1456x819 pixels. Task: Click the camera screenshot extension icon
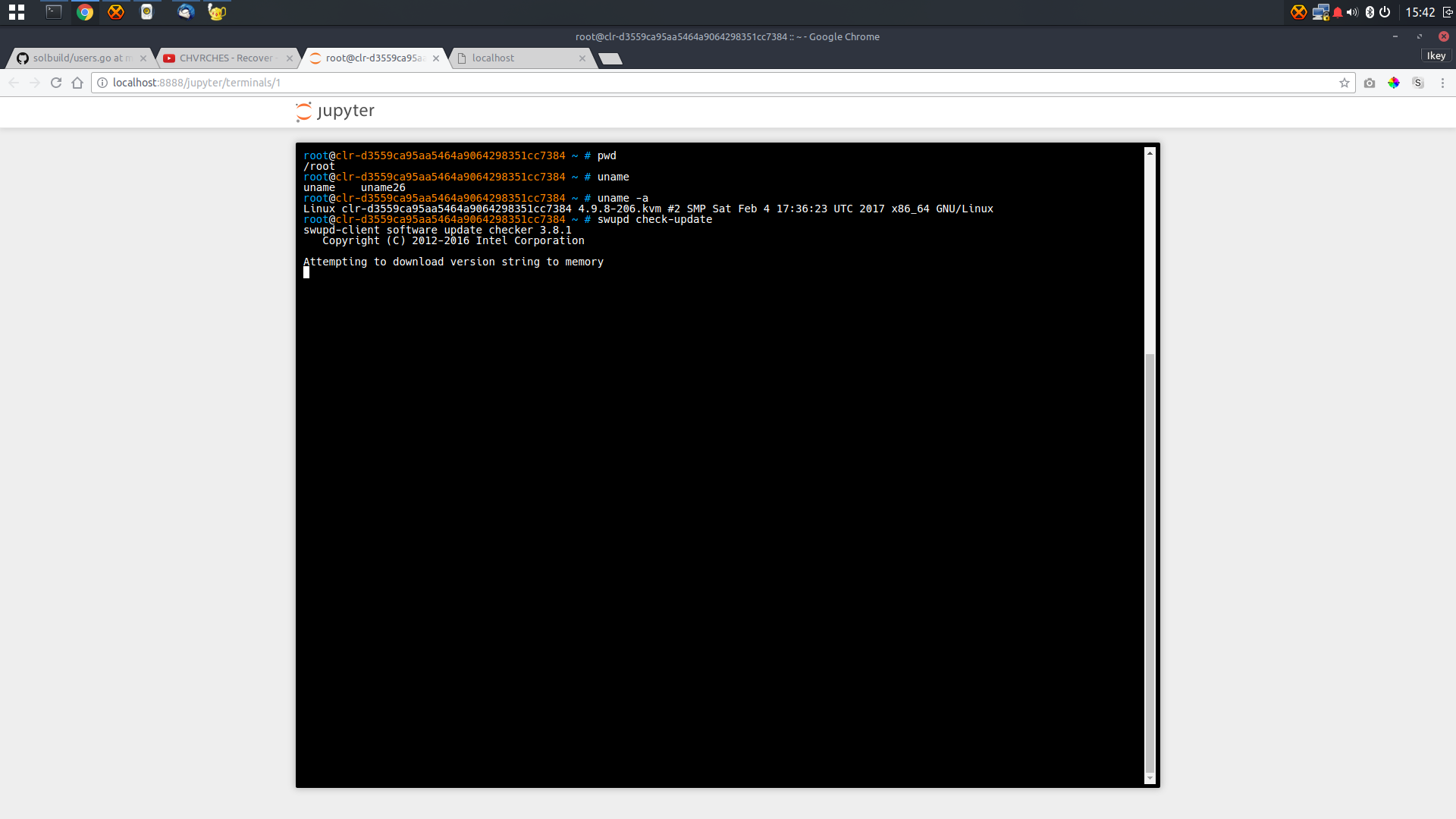[1370, 83]
